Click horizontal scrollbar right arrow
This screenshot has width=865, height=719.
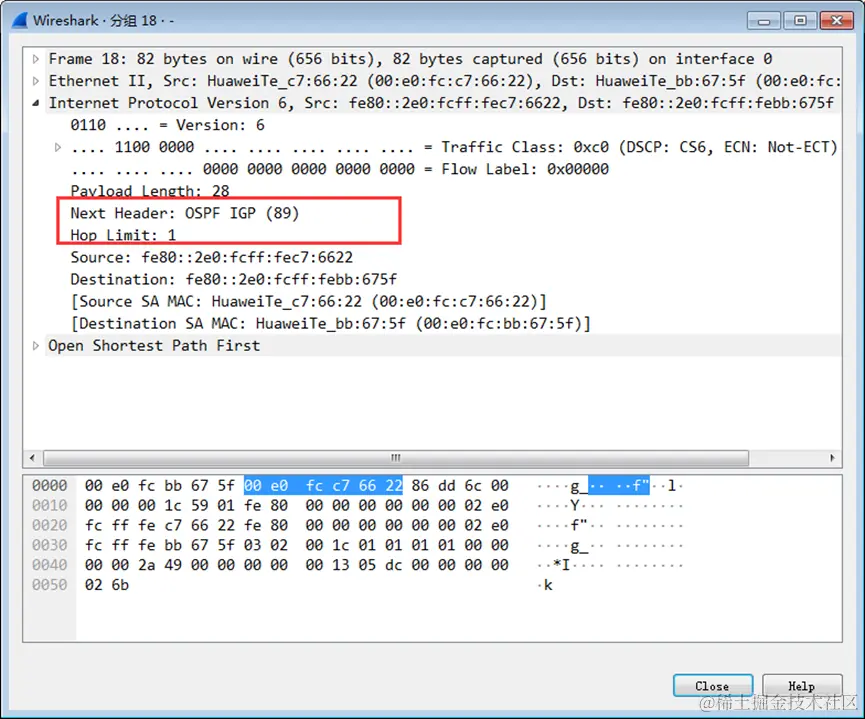[832, 458]
